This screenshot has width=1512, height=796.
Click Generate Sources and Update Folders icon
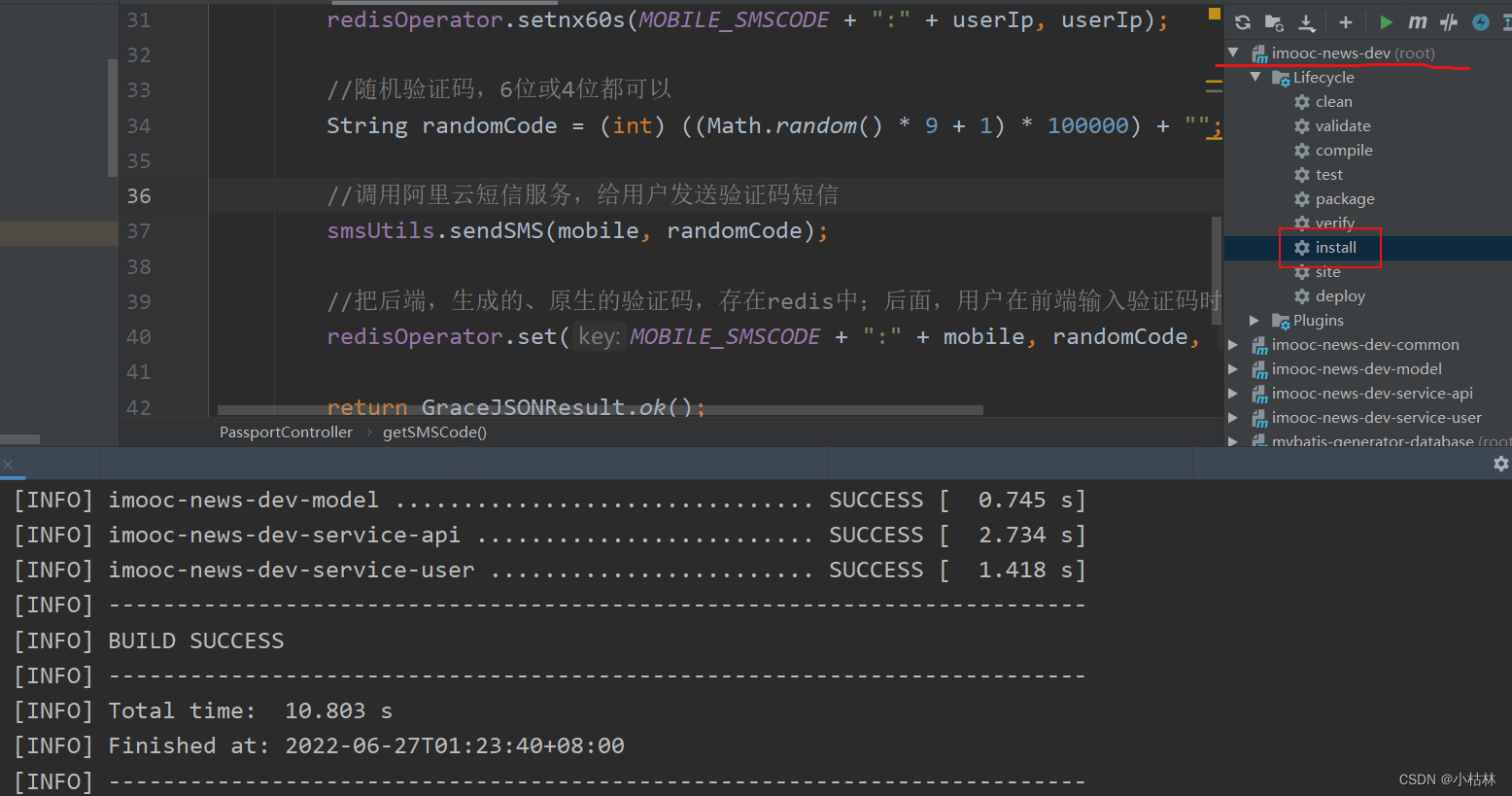1274,22
